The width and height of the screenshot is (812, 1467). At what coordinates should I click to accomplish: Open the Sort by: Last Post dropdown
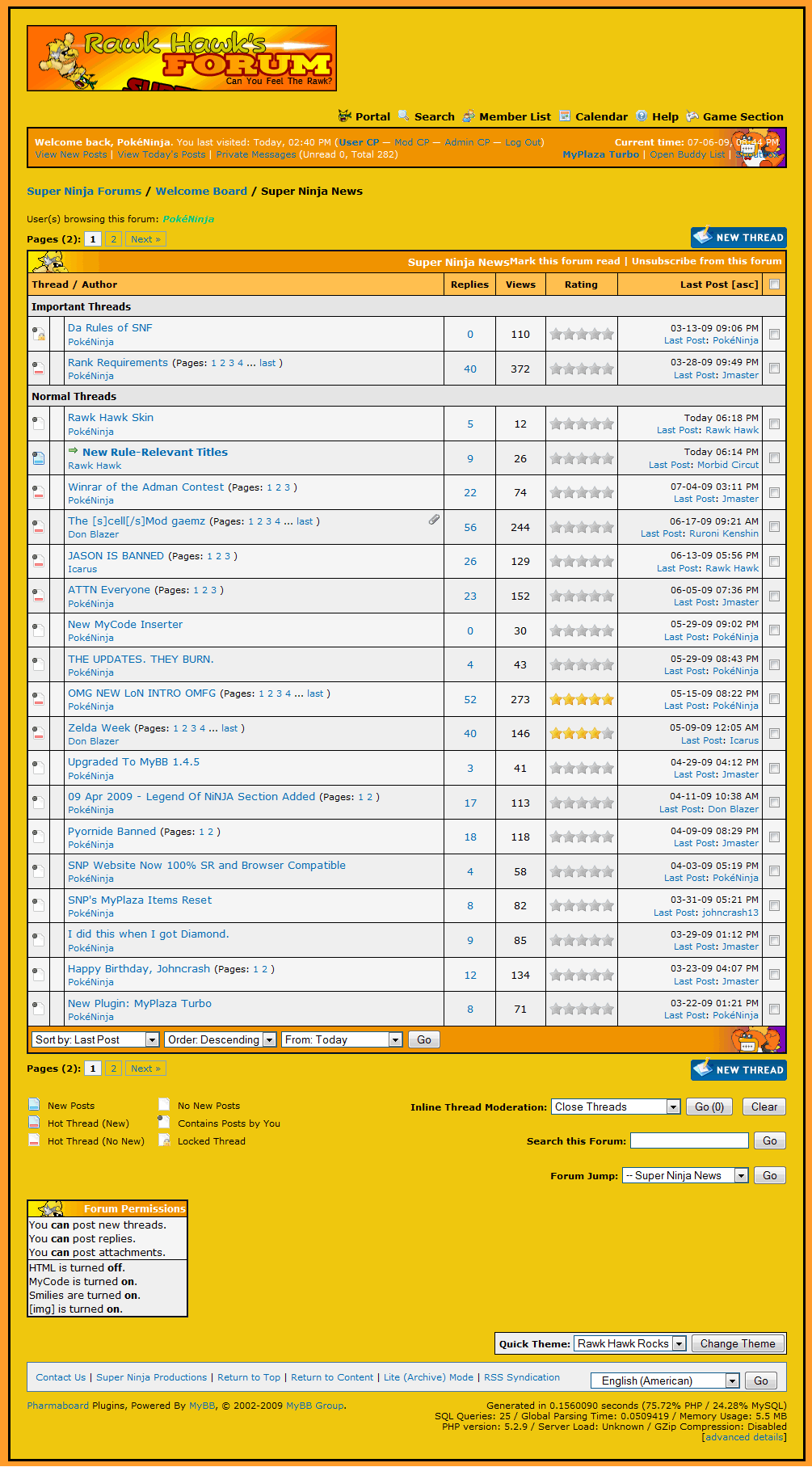pos(95,1039)
